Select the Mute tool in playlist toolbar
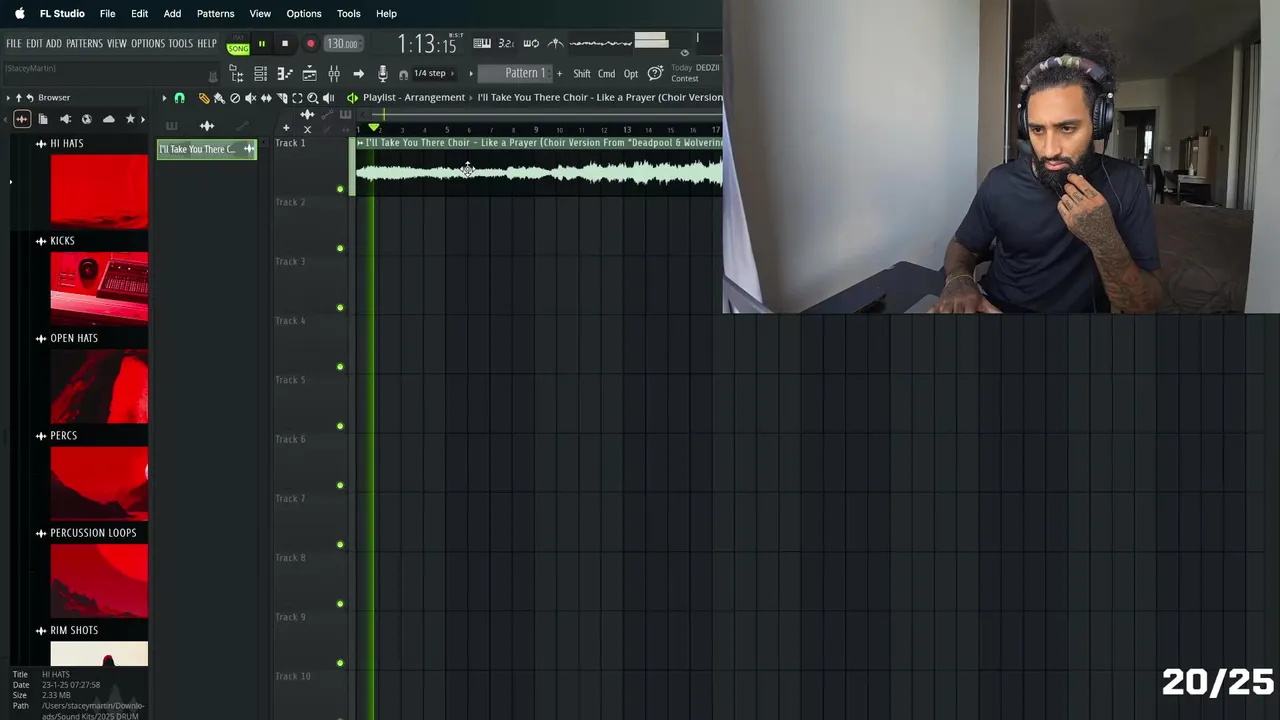The width and height of the screenshot is (1280, 720). [x=250, y=98]
